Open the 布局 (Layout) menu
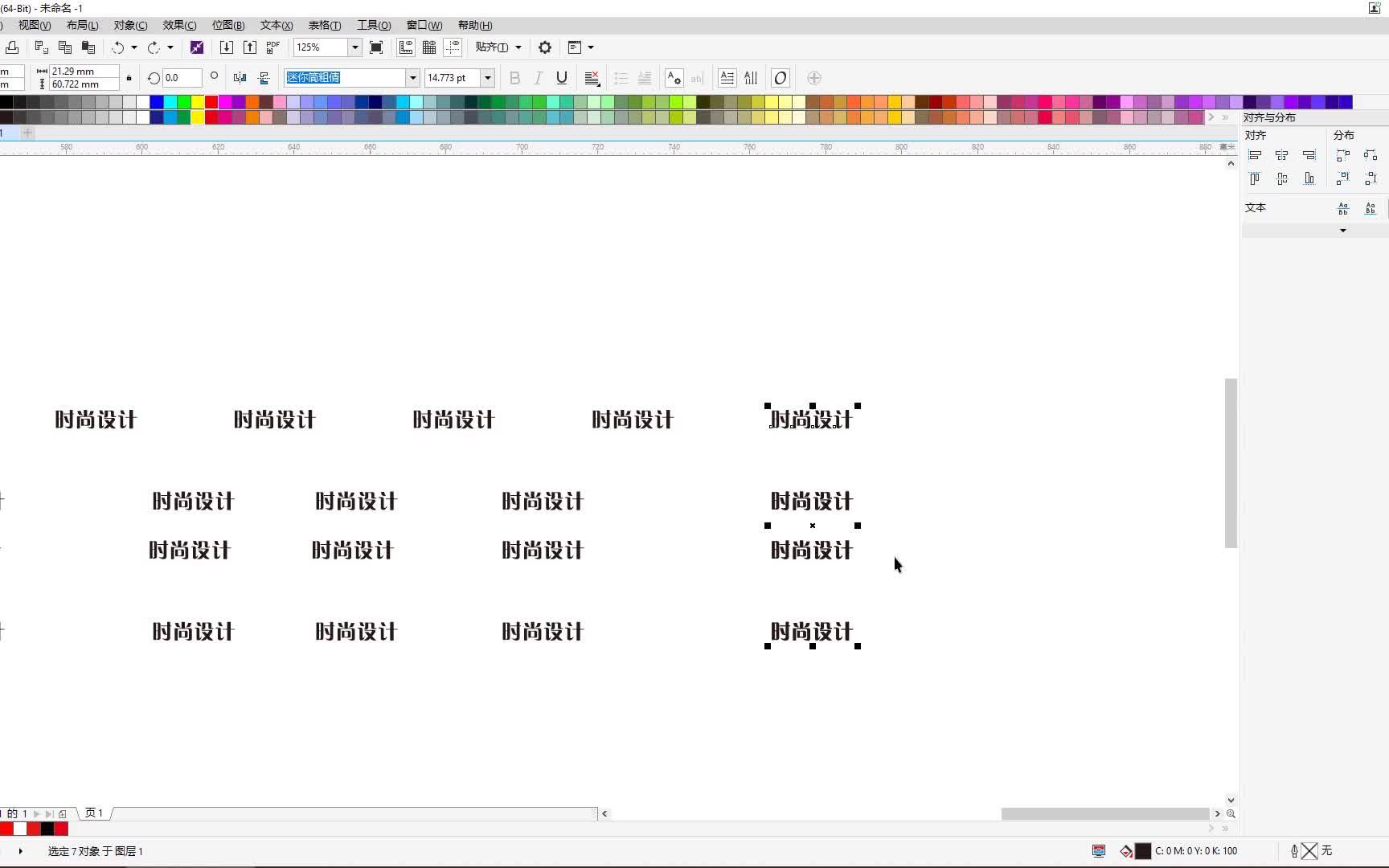 tap(82, 26)
